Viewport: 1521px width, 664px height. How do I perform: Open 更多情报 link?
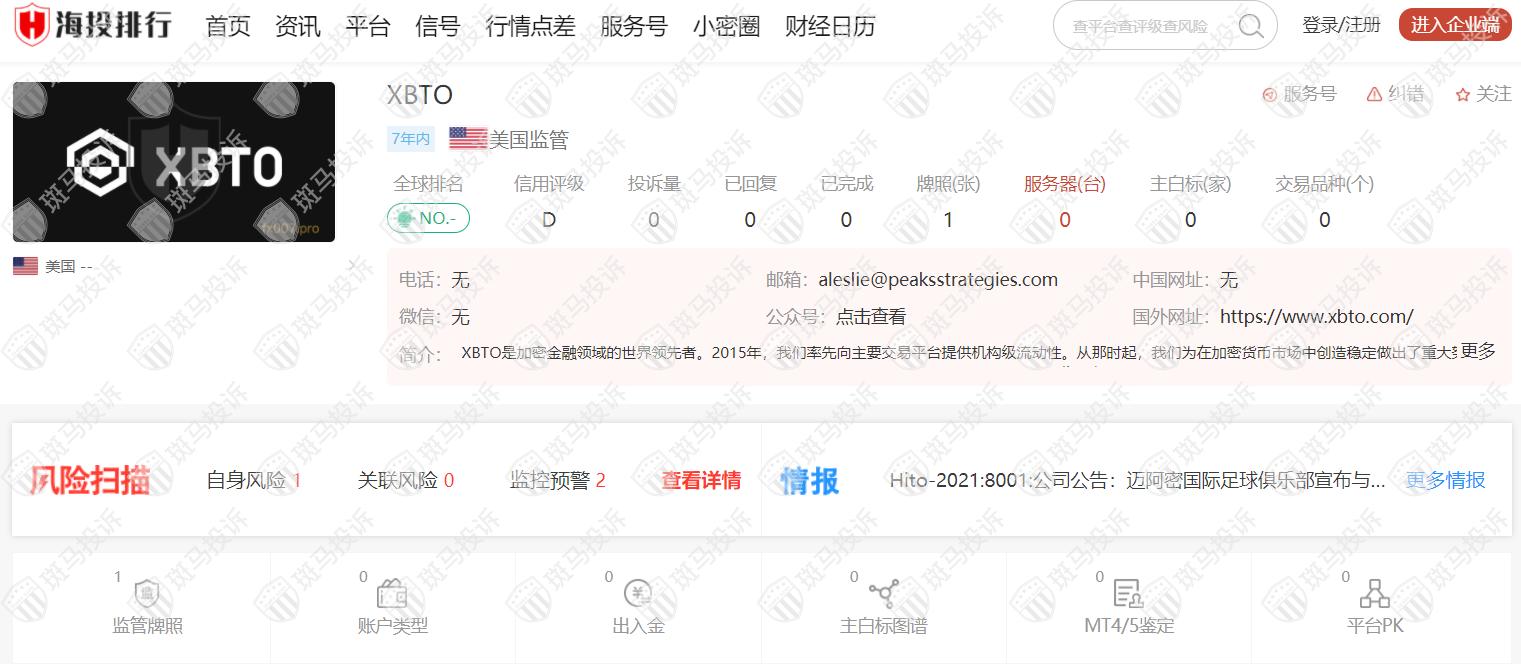click(1445, 480)
